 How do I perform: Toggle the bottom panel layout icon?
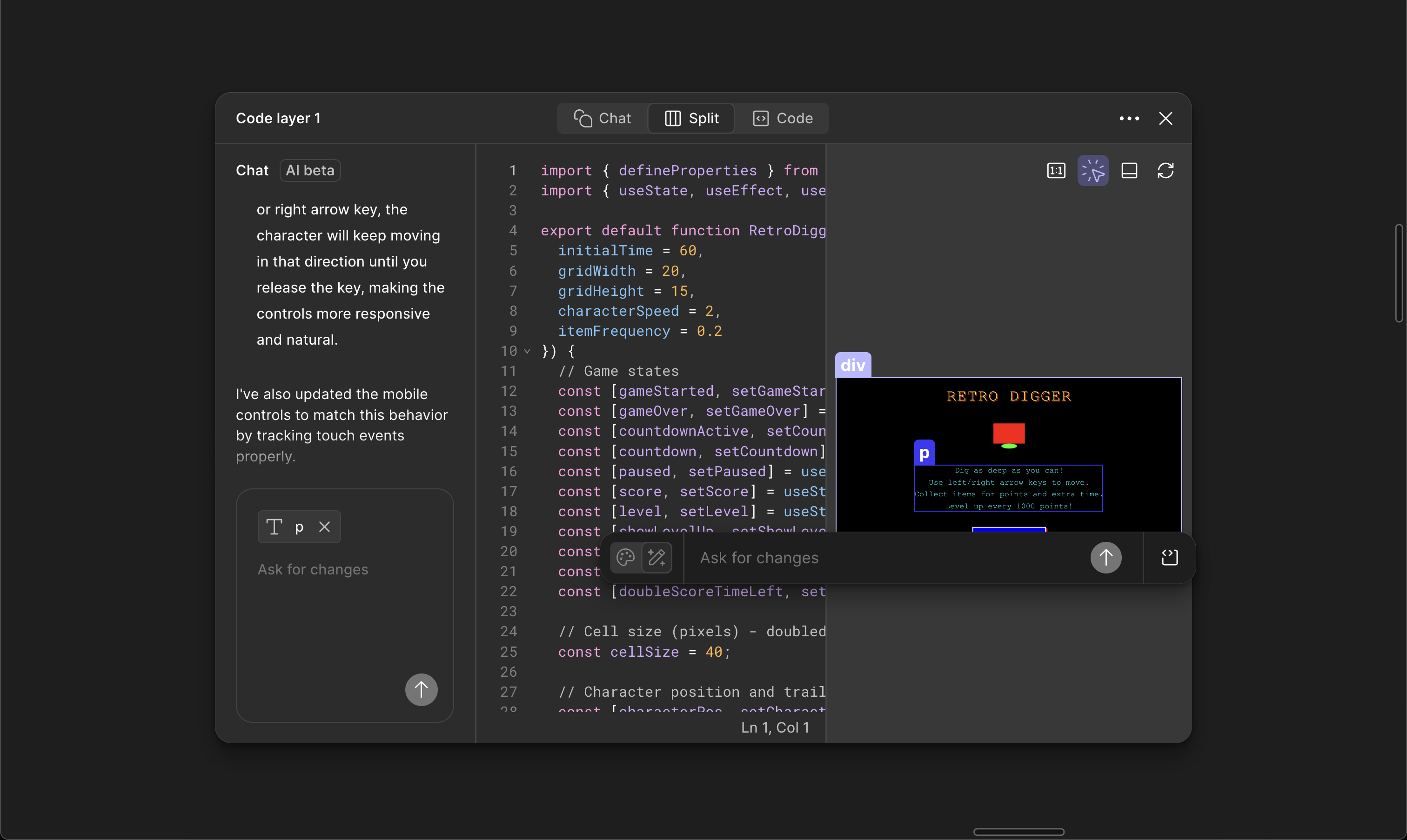[1129, 170]
